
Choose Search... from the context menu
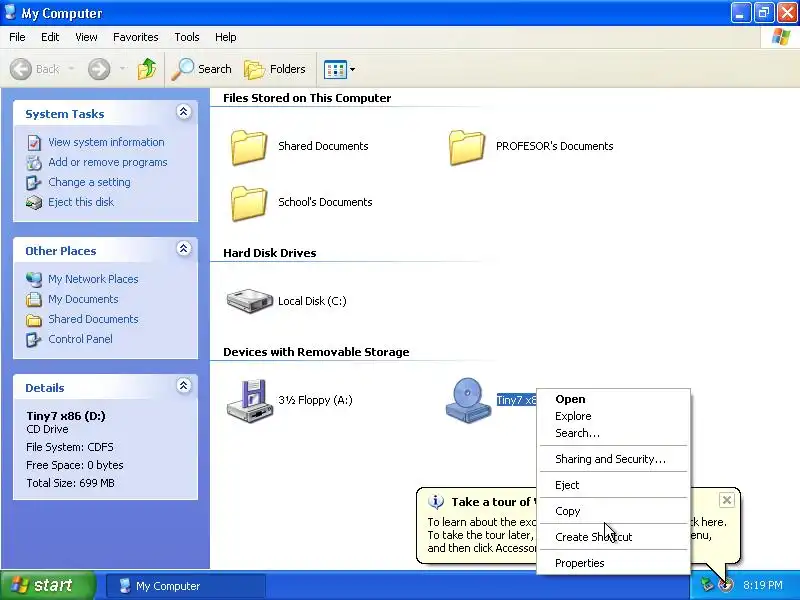(x=613, y=433)
